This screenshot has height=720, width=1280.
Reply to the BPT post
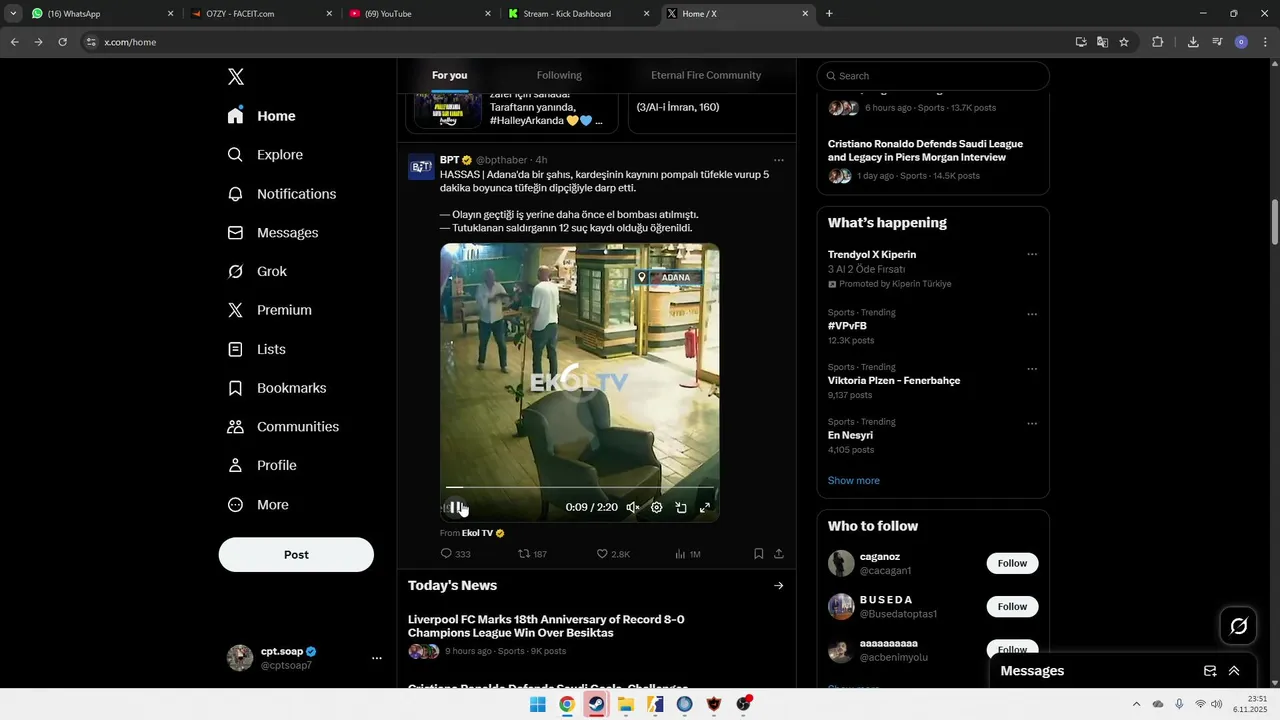coord(456,554)
